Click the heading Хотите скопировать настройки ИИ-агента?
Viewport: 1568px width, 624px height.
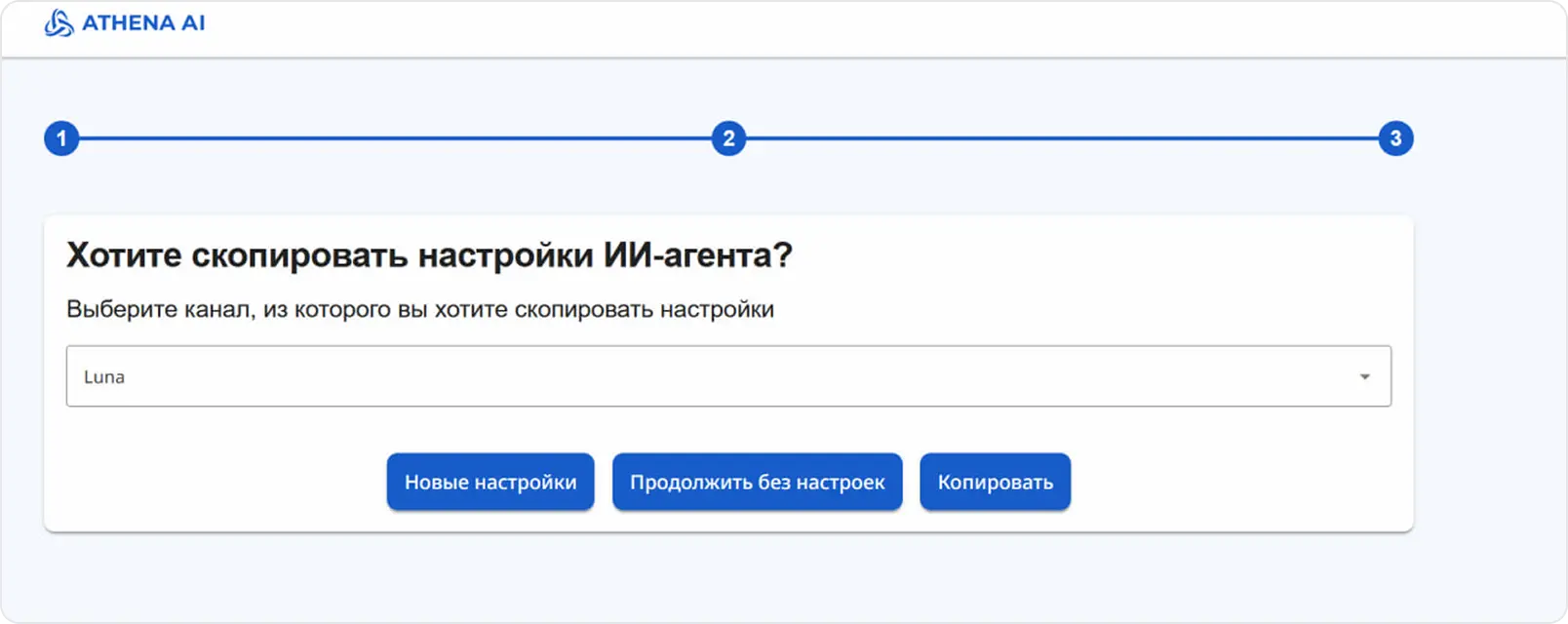pos(429,255)
